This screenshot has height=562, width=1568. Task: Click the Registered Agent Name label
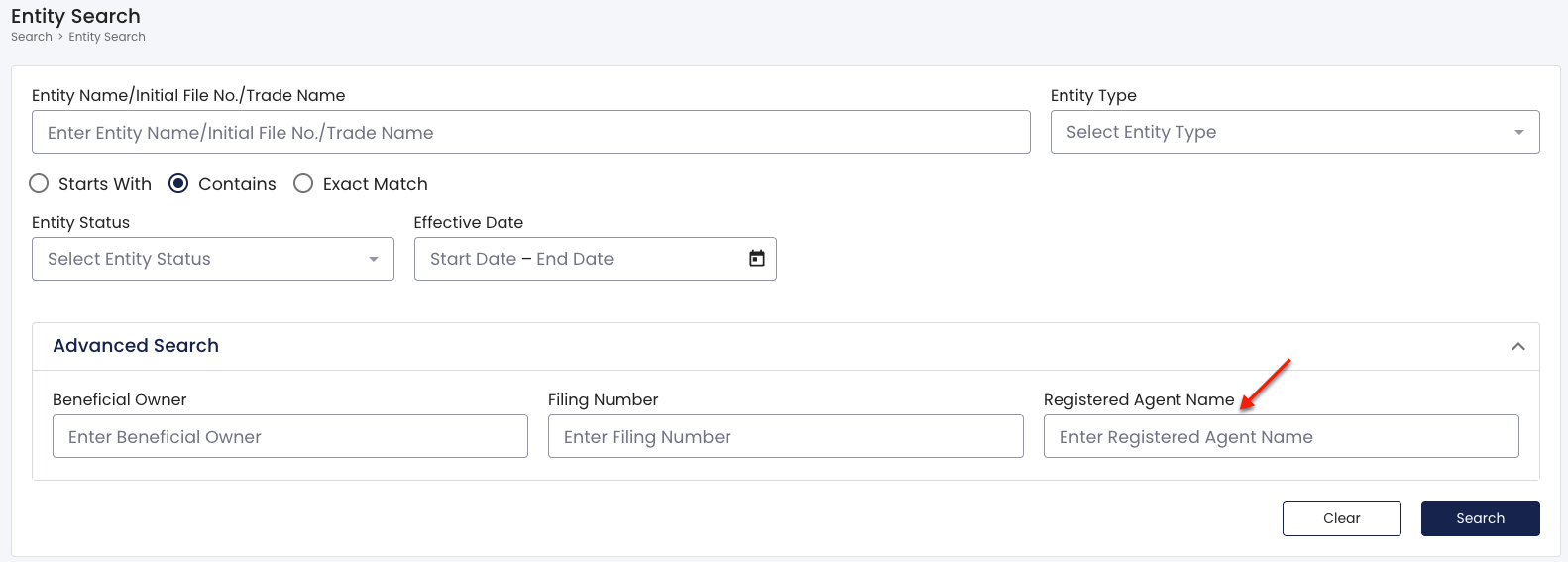coord(1139,399)
